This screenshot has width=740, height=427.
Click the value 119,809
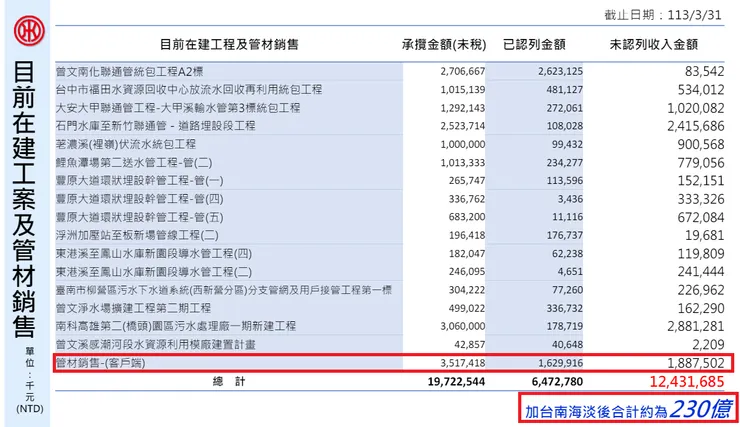click(701, 253)
